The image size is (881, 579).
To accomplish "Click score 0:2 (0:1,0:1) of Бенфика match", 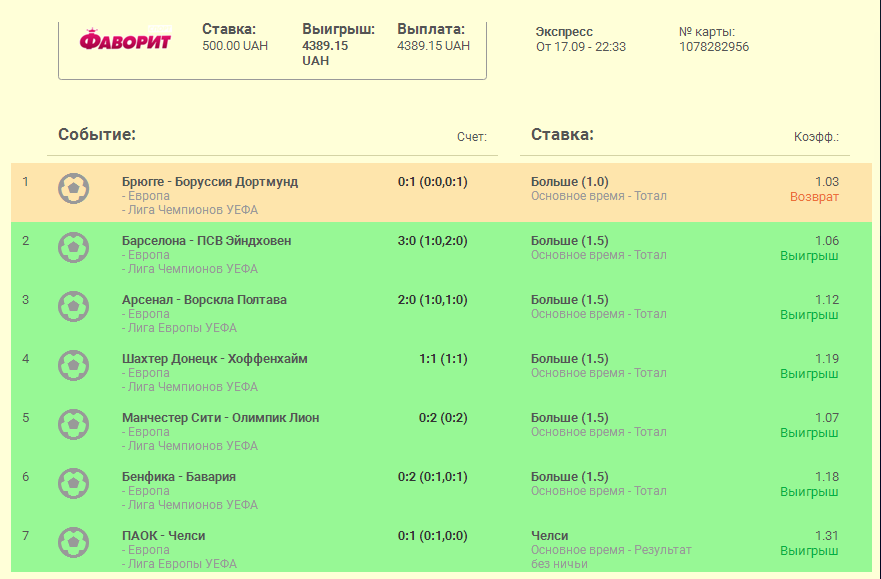I will coord(433,477).
